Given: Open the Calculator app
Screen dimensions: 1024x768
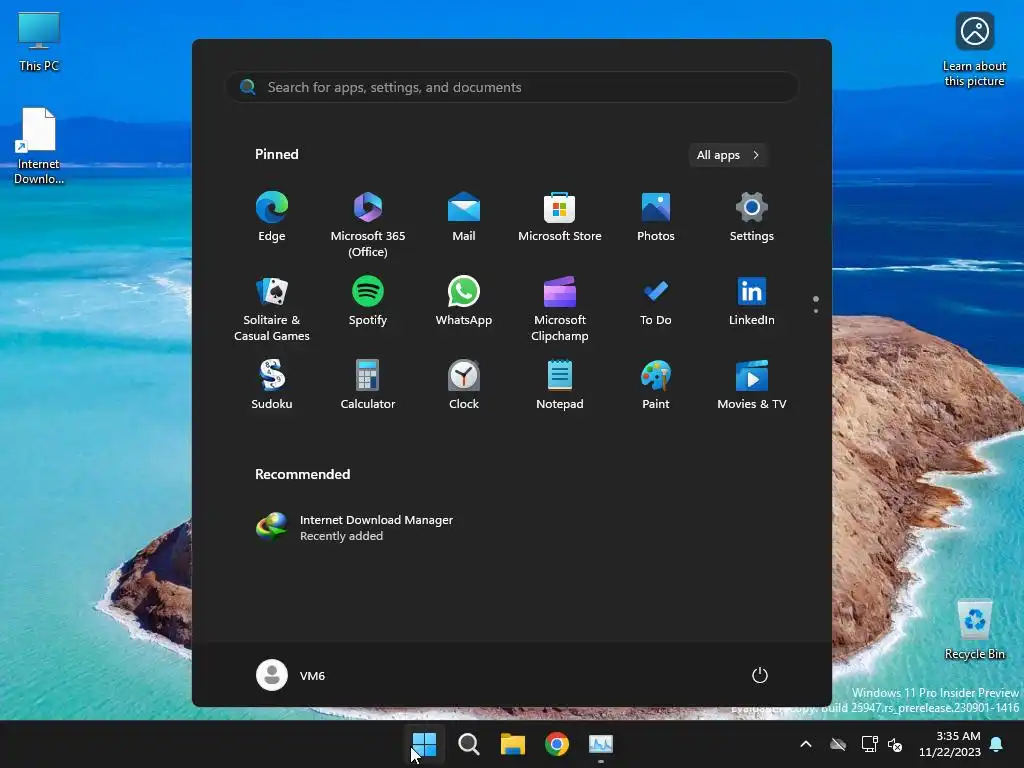Looking at the screenshot, I should [368, 385].
